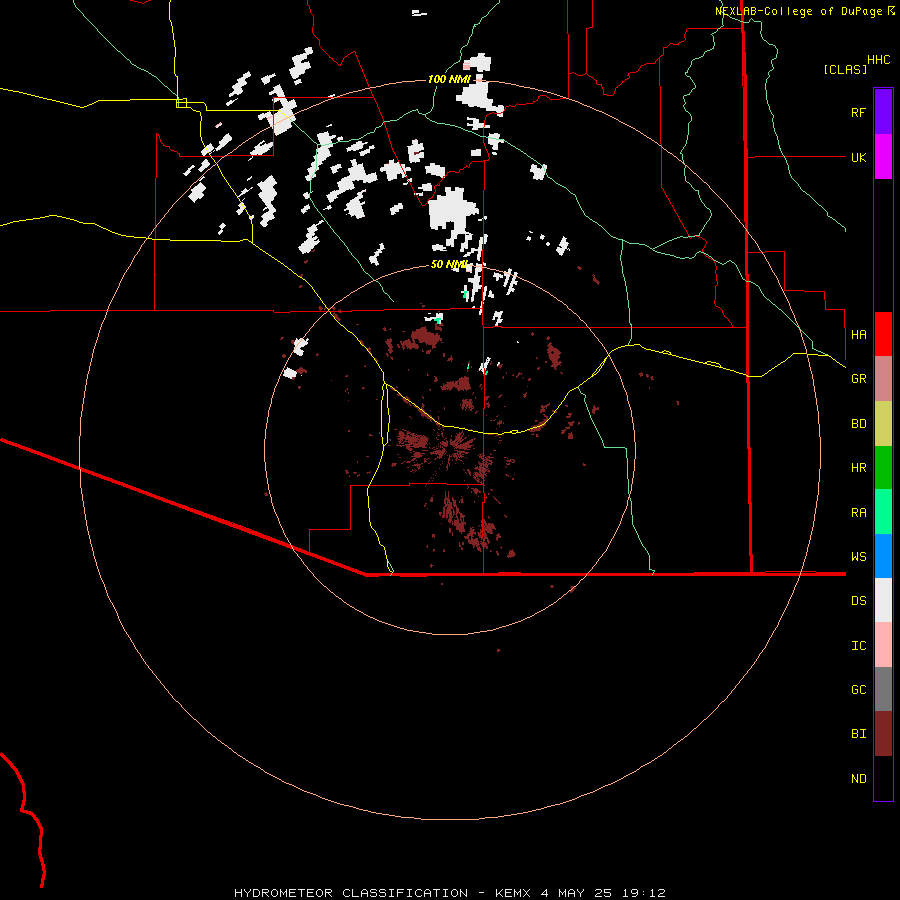Viewport: 900px width, 900px height.
Task: Click the magenta UK legend swatch
Action: 883,157
